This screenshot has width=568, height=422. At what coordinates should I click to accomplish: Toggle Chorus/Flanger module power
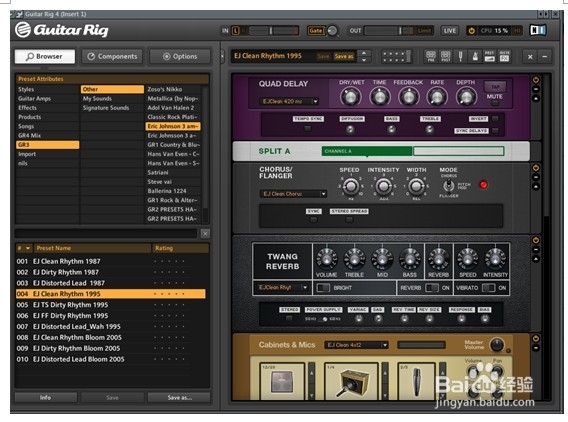536,168
